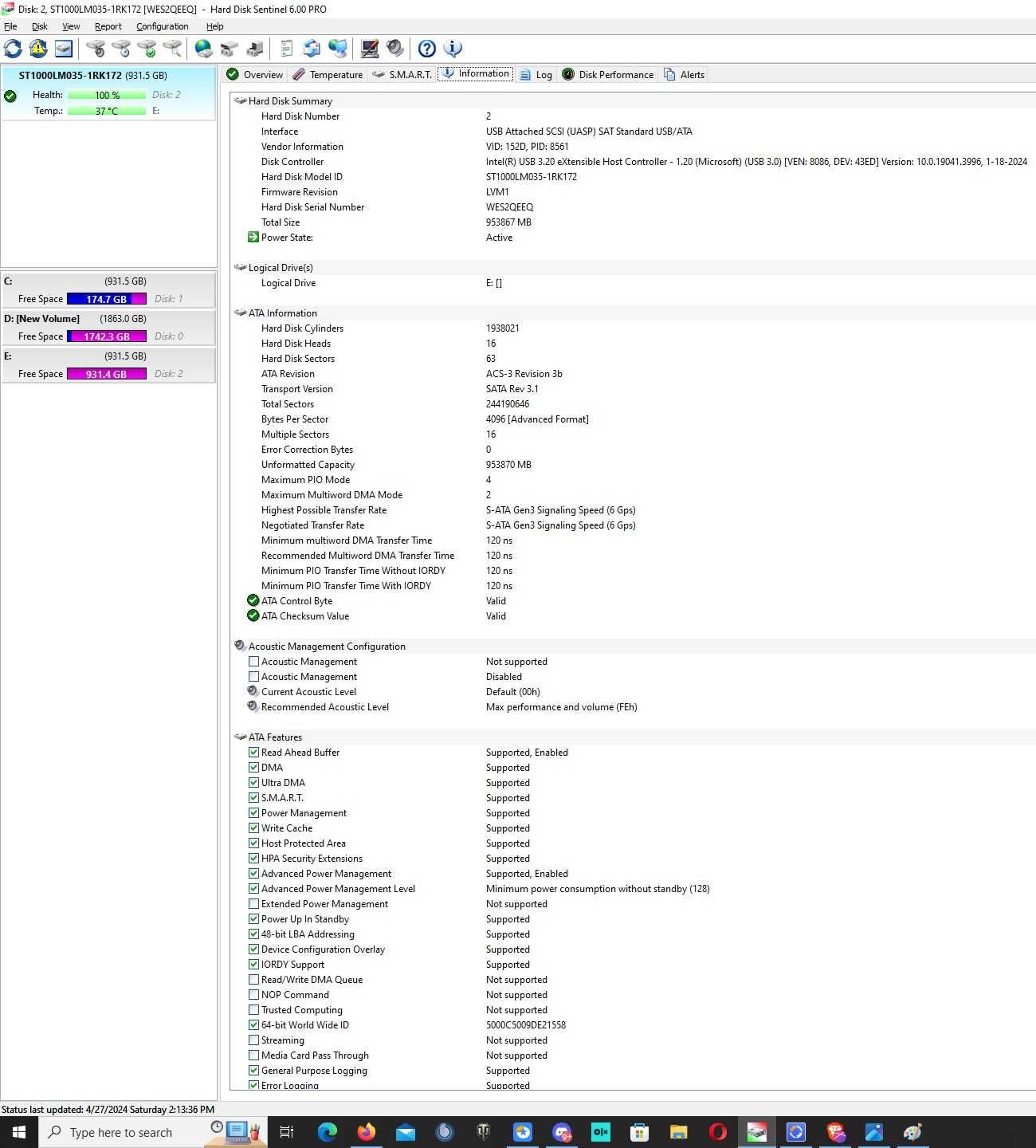Click the laptop display toolbar icon

pyautogui.click(x=370, y=49)
